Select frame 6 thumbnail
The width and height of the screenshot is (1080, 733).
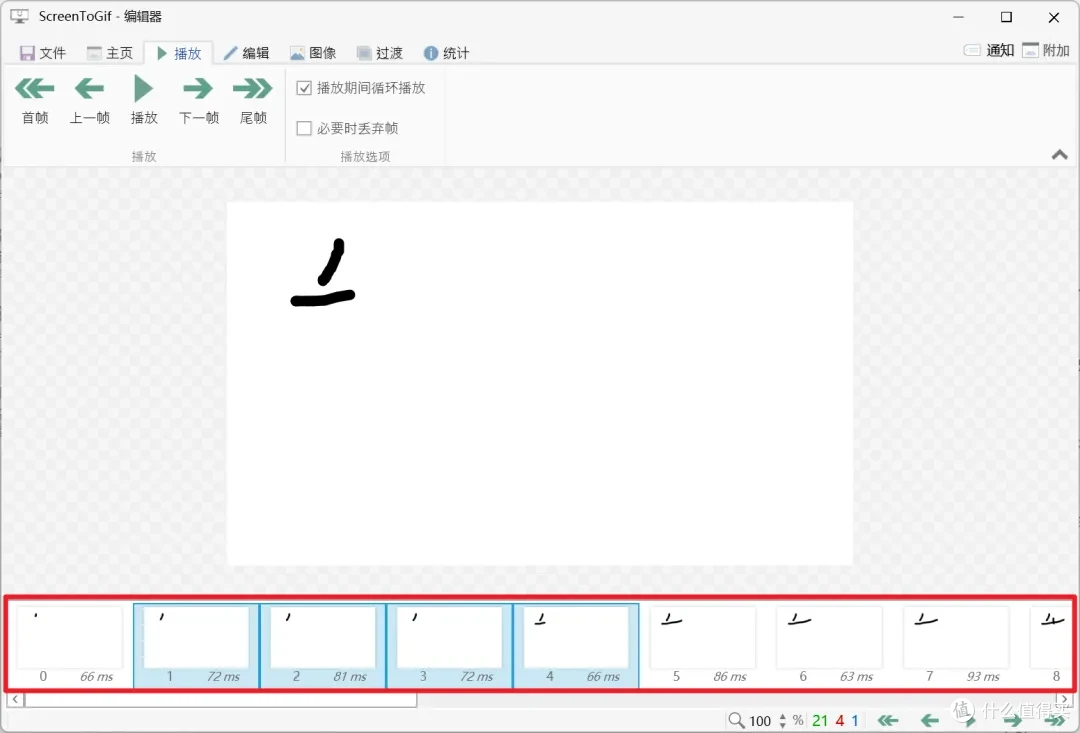(830, 646)
